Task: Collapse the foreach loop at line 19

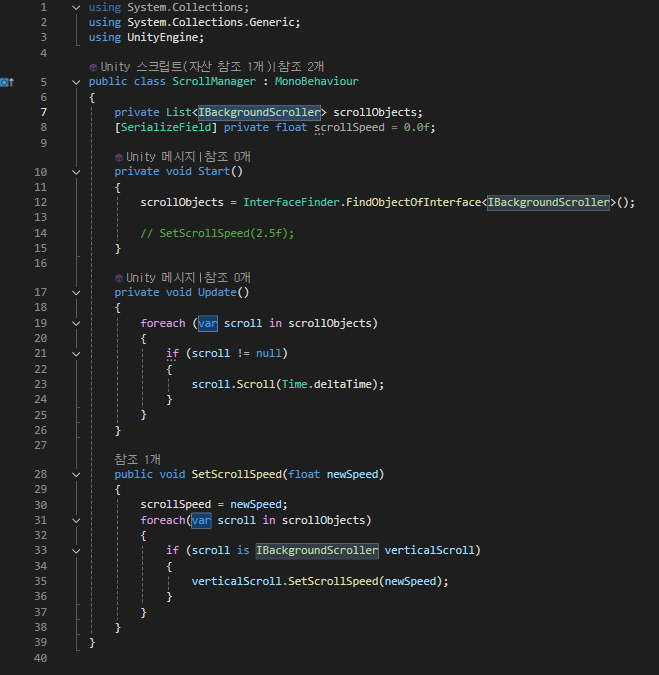Action: (x=76, y=323)
